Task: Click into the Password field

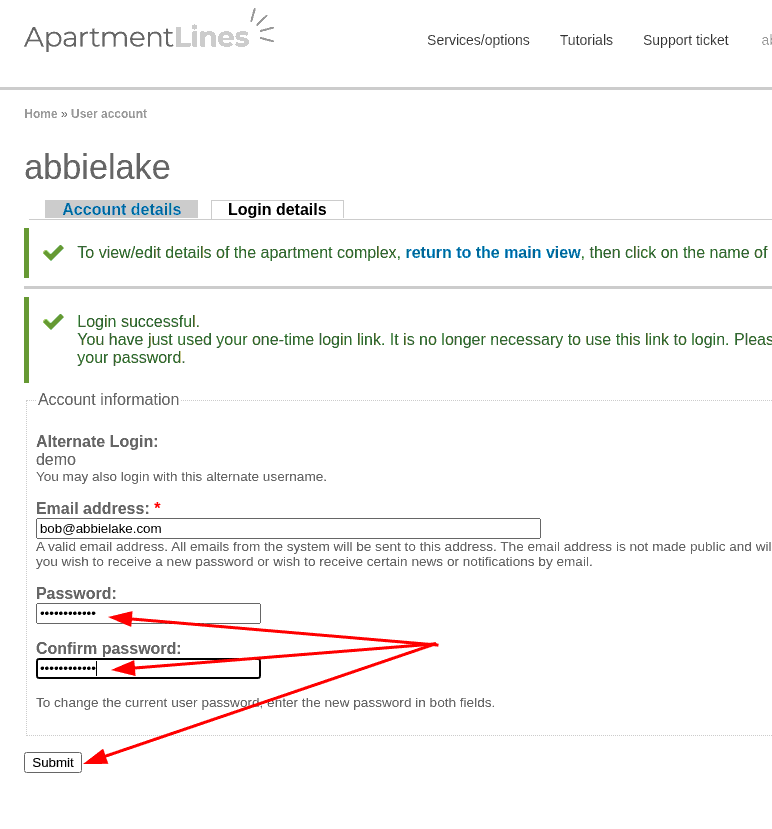Action: coord(148,613)
